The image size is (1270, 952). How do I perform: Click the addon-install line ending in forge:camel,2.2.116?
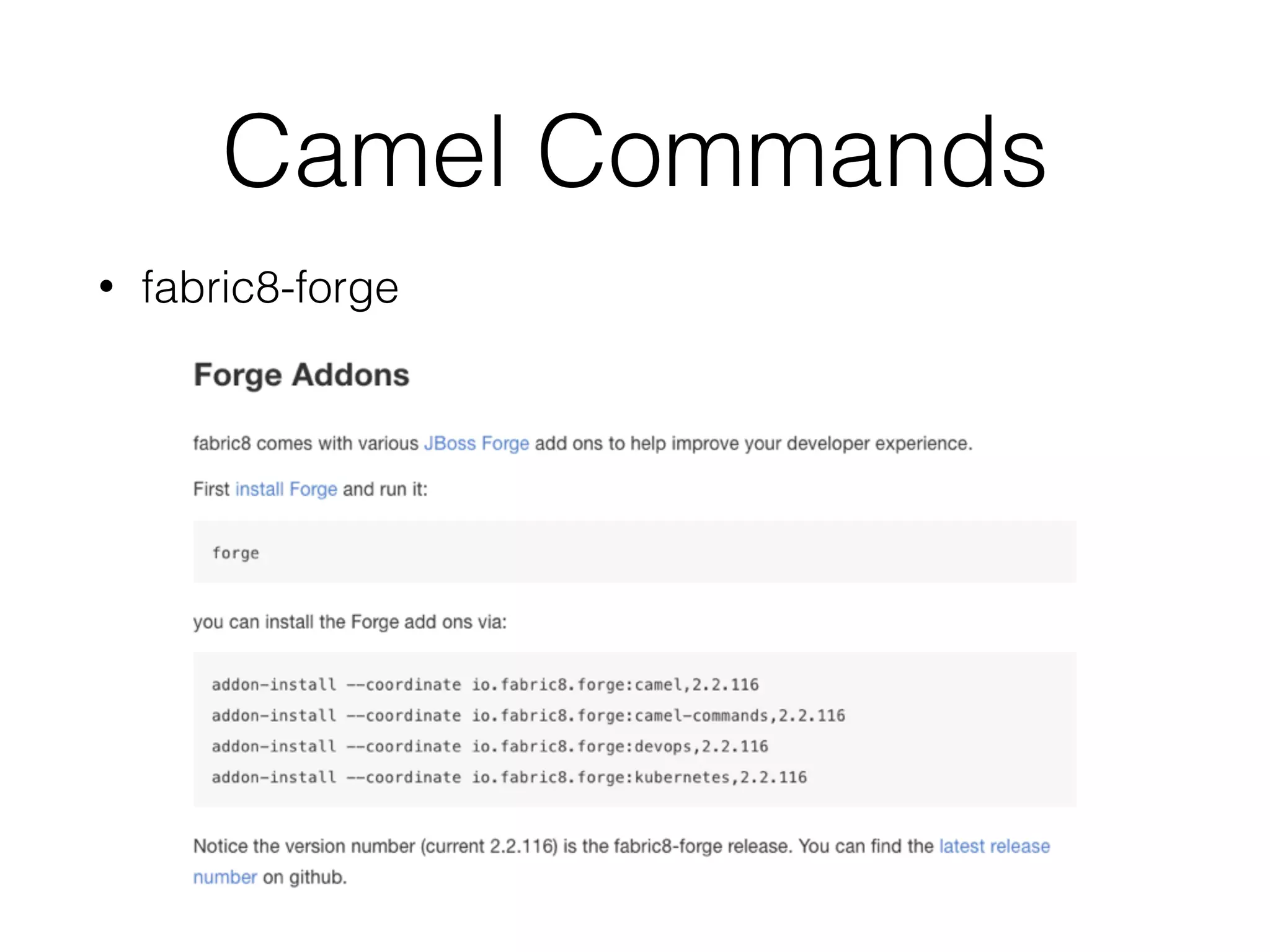pos(485,685)
